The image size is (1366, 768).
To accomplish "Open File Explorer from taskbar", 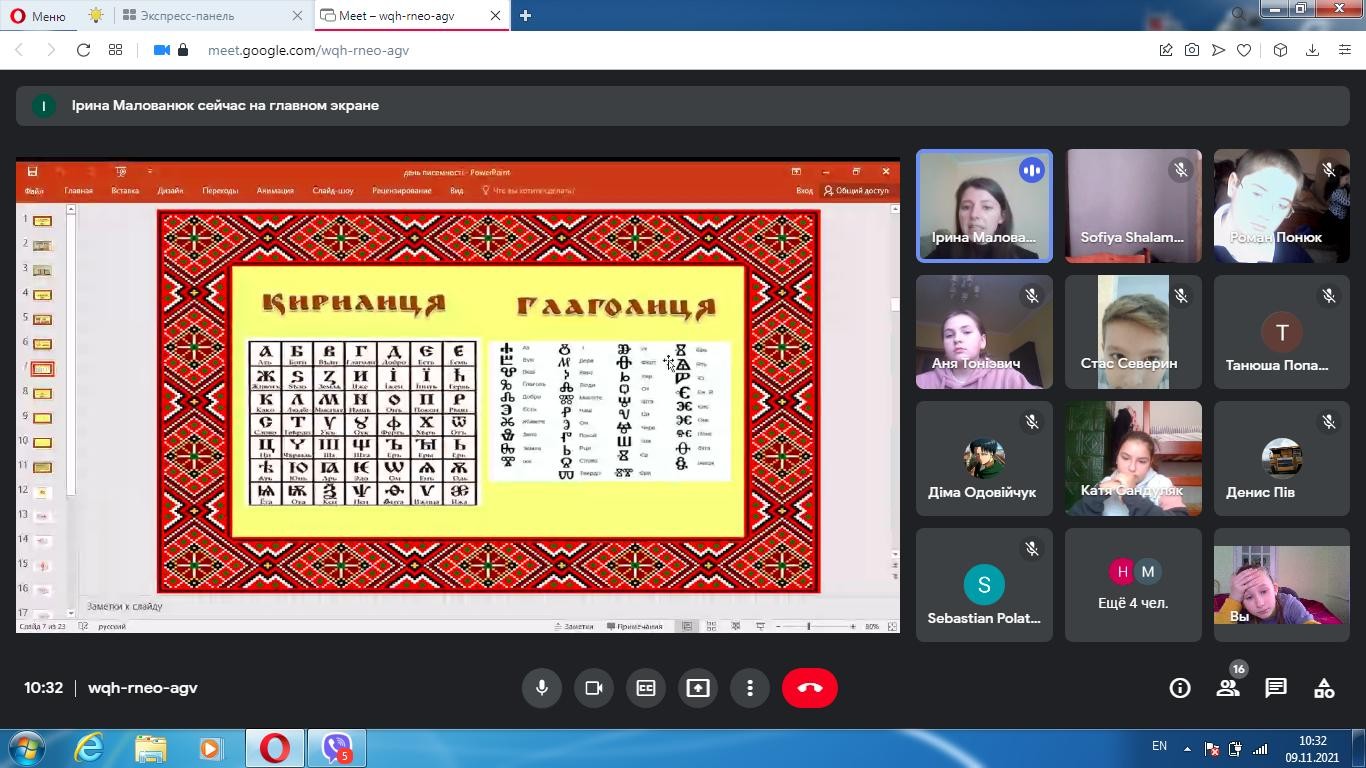I will [x=151, y=748].
